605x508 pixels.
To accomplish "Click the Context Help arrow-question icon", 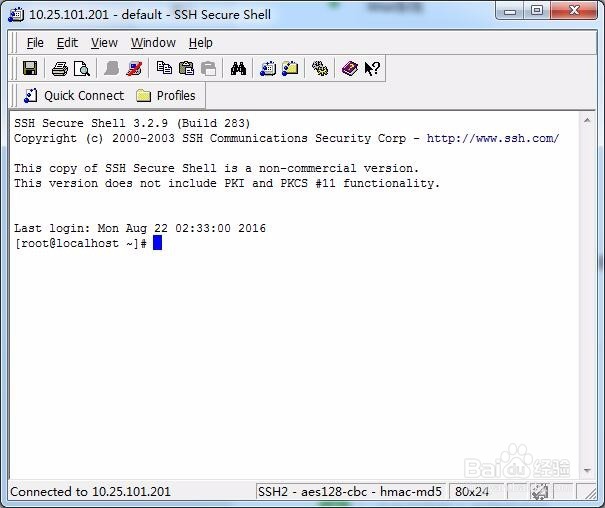I will pos(372,69).
